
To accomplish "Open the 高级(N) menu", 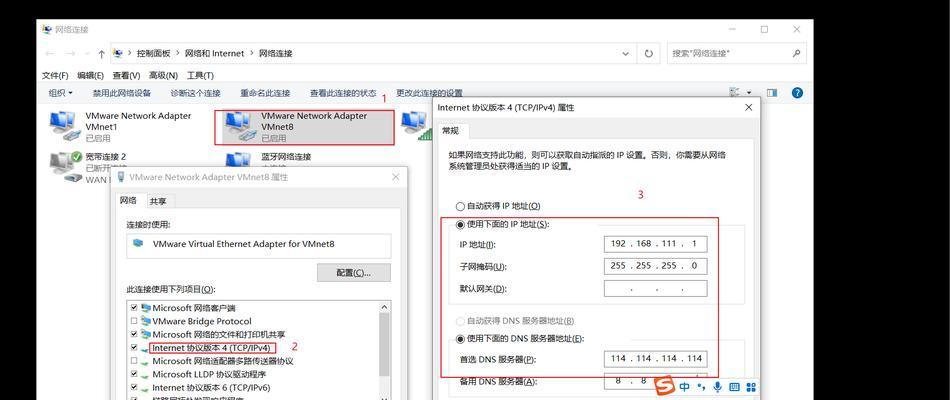I will [164, 76].
